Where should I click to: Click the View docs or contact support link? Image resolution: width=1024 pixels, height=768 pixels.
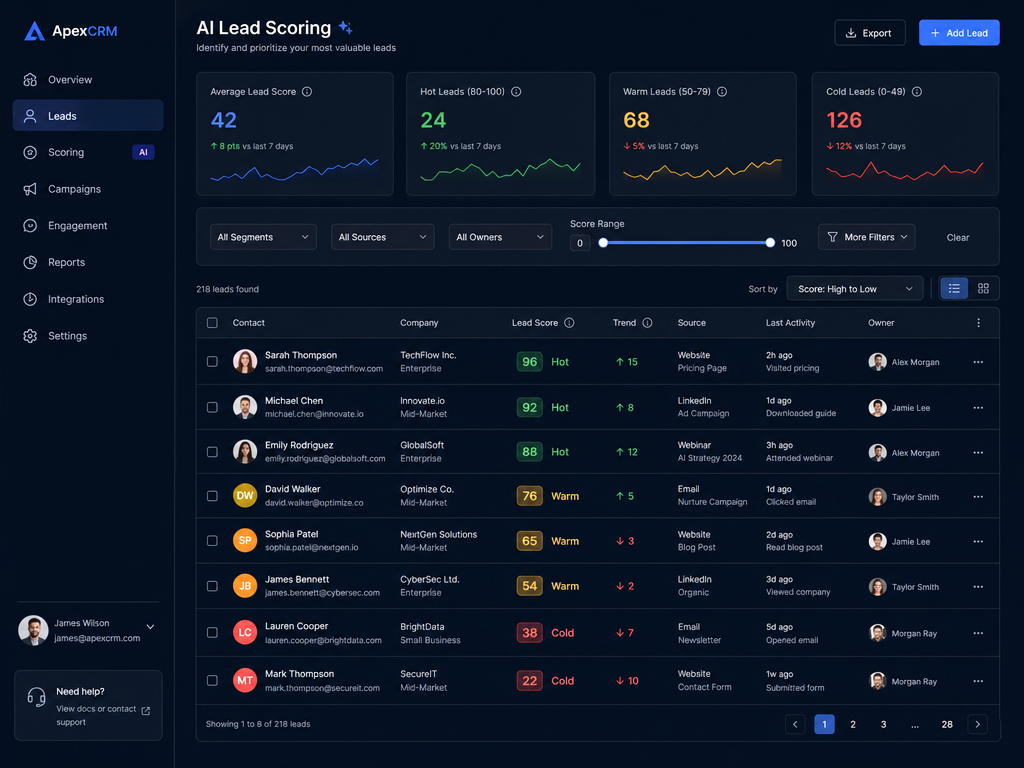pyautogui.click(x=96, y=715)
